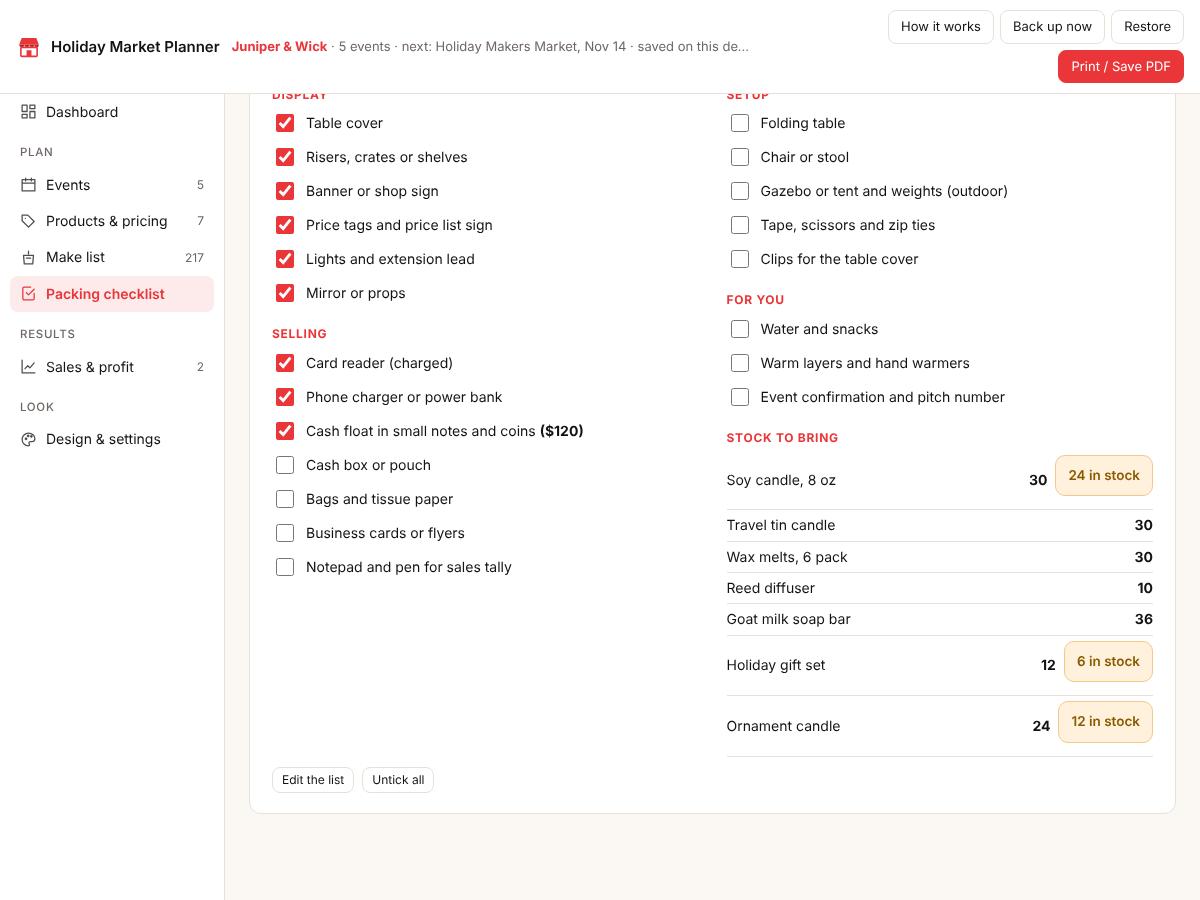Uncheck Card reader (charged)
Image resolution: width=1200 pixels, height=900 pixels.
tap(285, 363)
